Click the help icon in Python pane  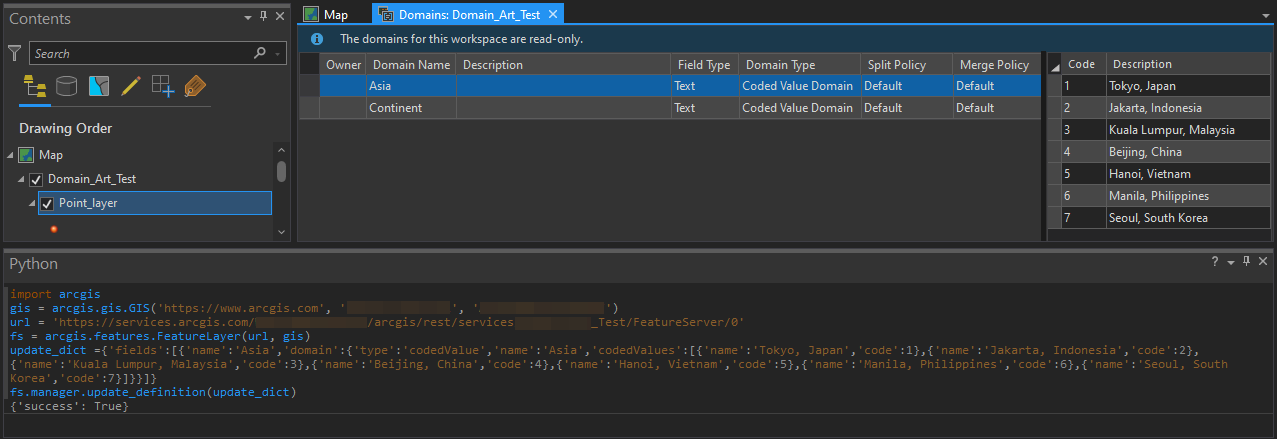coord(1215,262)
